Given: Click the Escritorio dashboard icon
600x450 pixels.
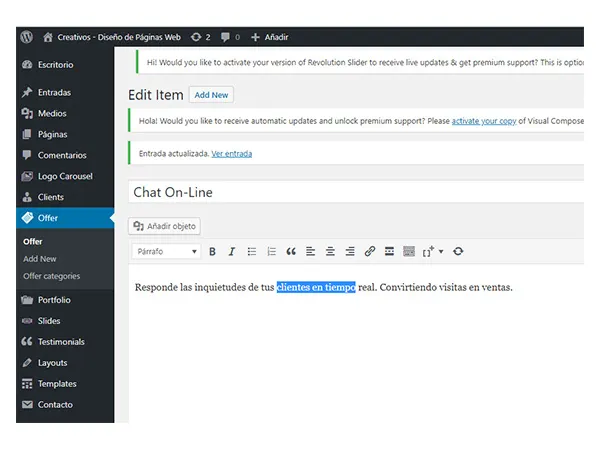Looking at the screenshot, I should [x=27, y=65].
